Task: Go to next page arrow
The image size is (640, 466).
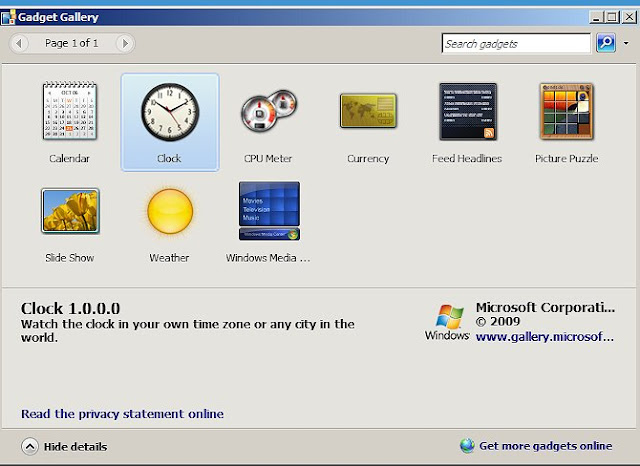Action: pyautogui.click(x=125, y=43)
